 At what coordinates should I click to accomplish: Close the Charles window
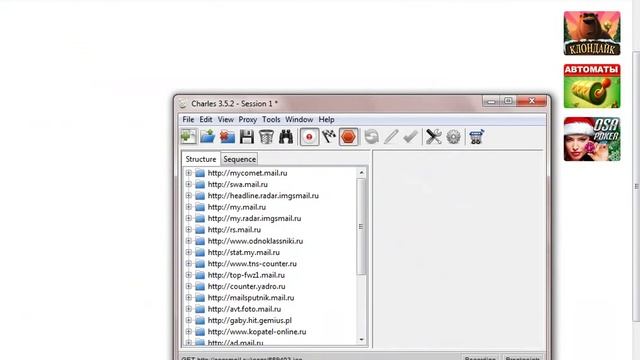(x=531, y=101)
